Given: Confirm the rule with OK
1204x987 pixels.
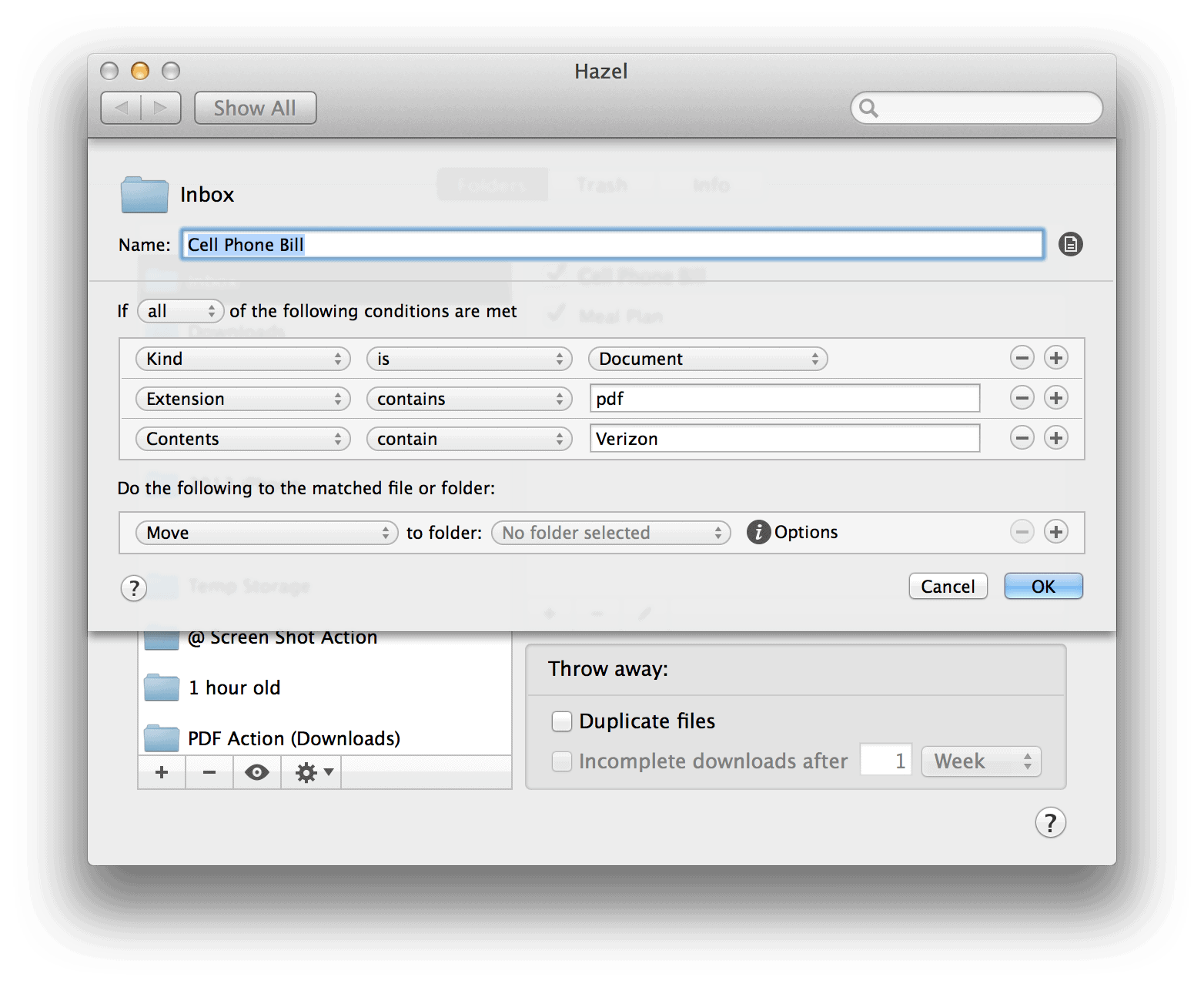Looking at the screenshot, I should 1044,587.
